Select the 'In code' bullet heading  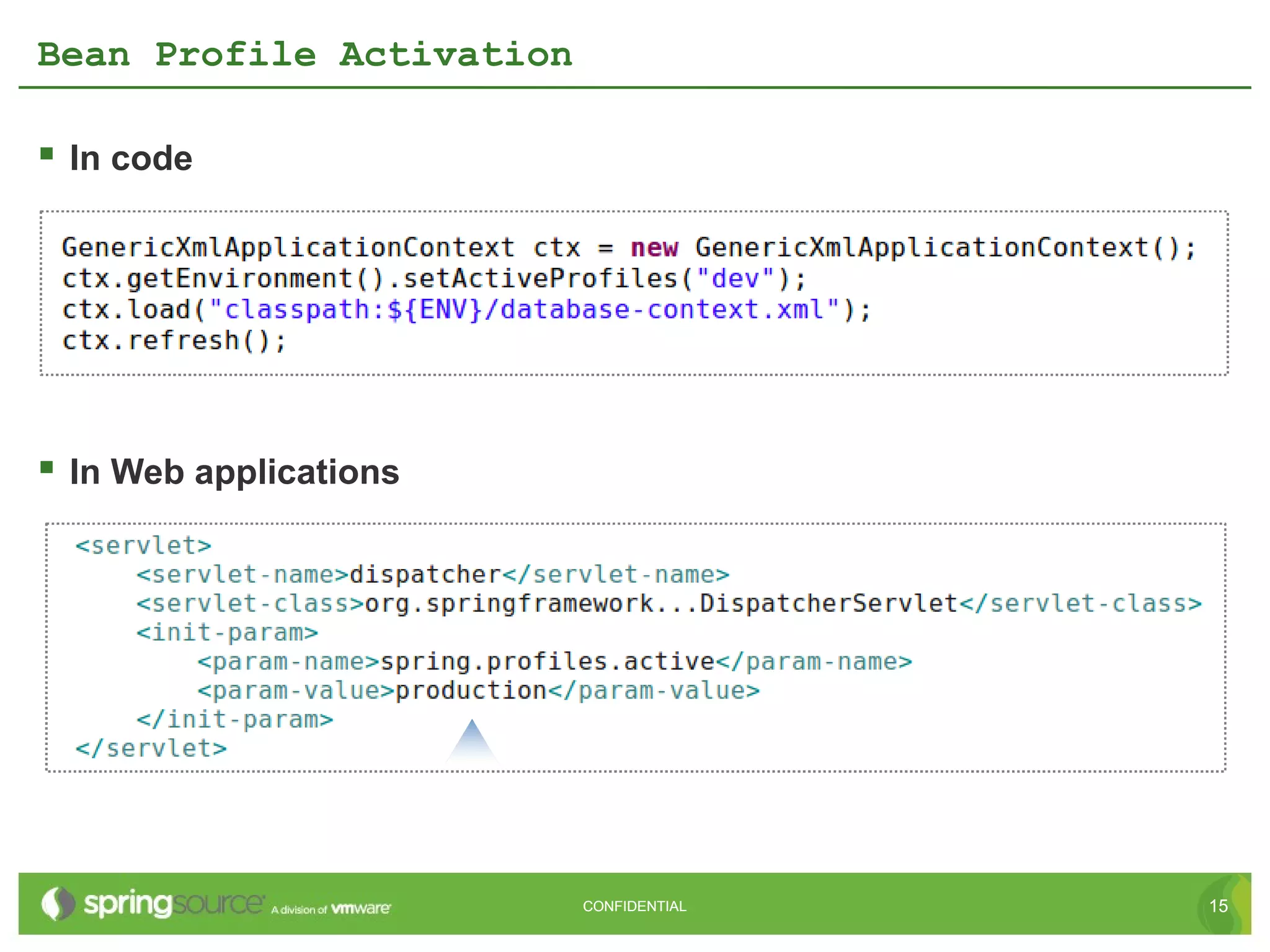pyautogui.click(x=131, y=159)
